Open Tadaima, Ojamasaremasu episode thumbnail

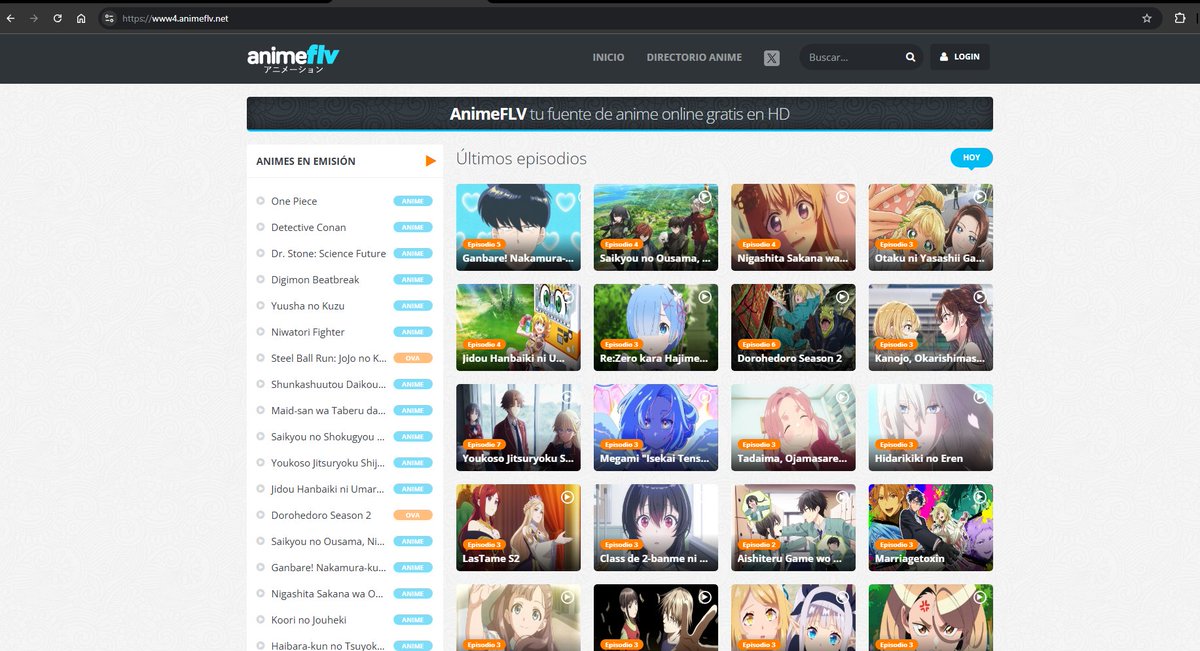click(x=793, y=427)
